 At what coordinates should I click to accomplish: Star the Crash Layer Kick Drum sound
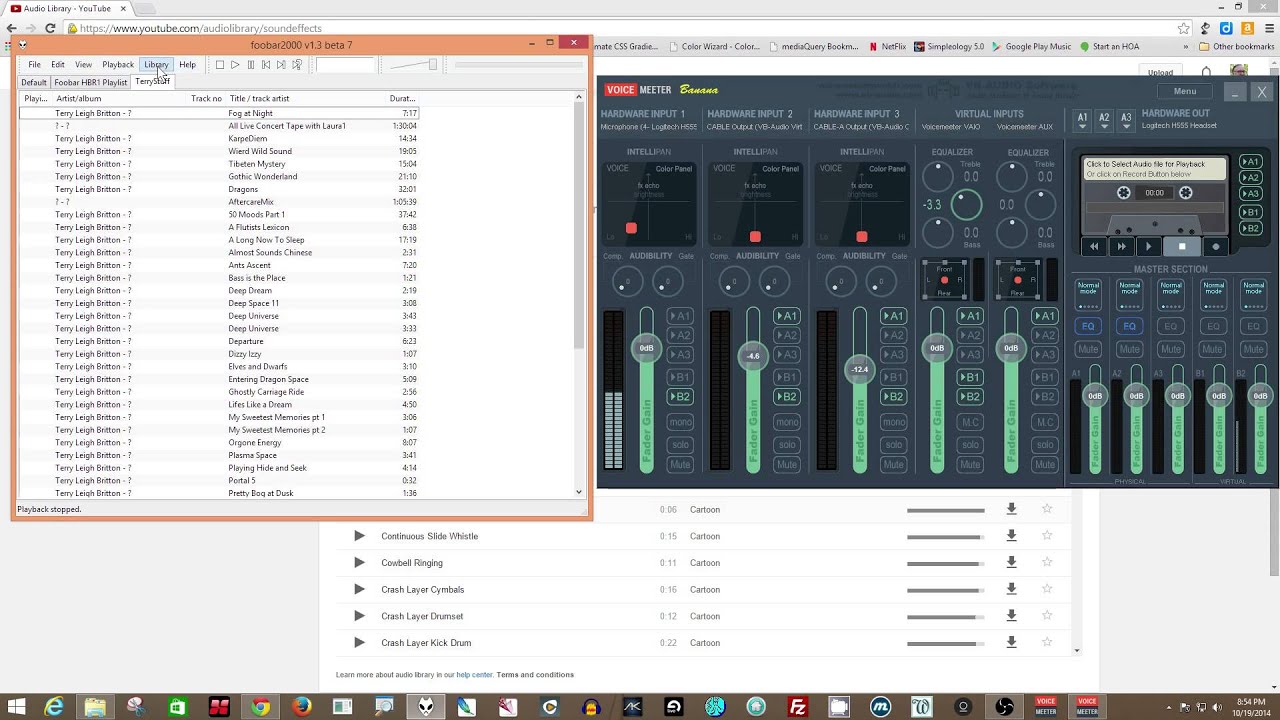1047,642
